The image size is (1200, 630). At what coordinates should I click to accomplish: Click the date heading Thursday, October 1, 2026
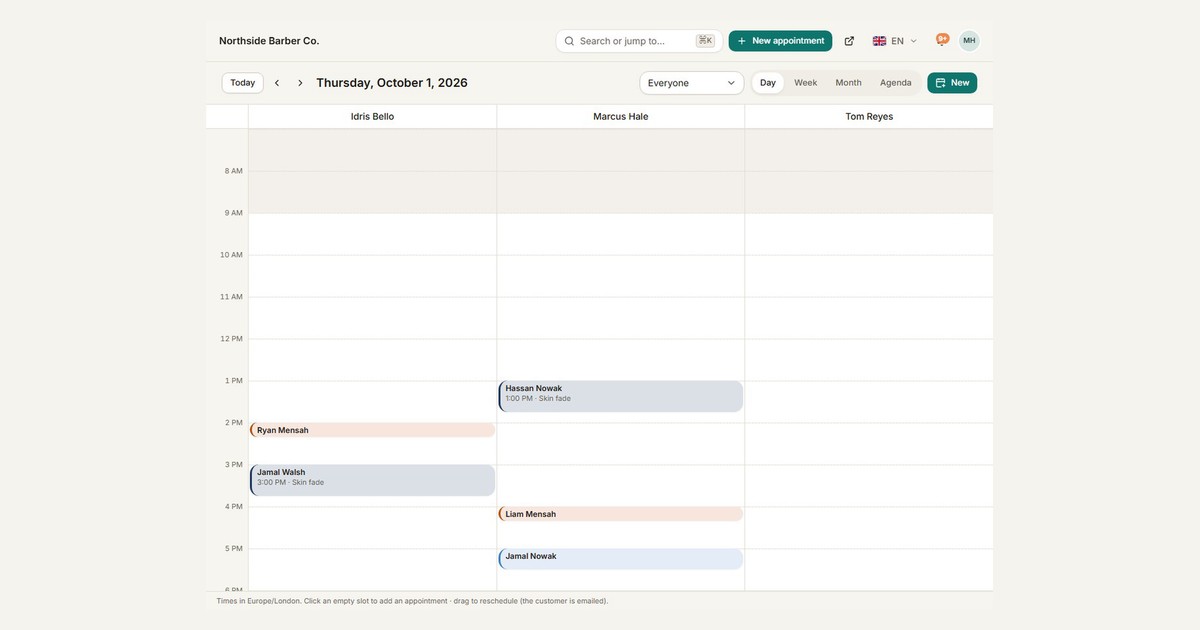click(392, 83)
